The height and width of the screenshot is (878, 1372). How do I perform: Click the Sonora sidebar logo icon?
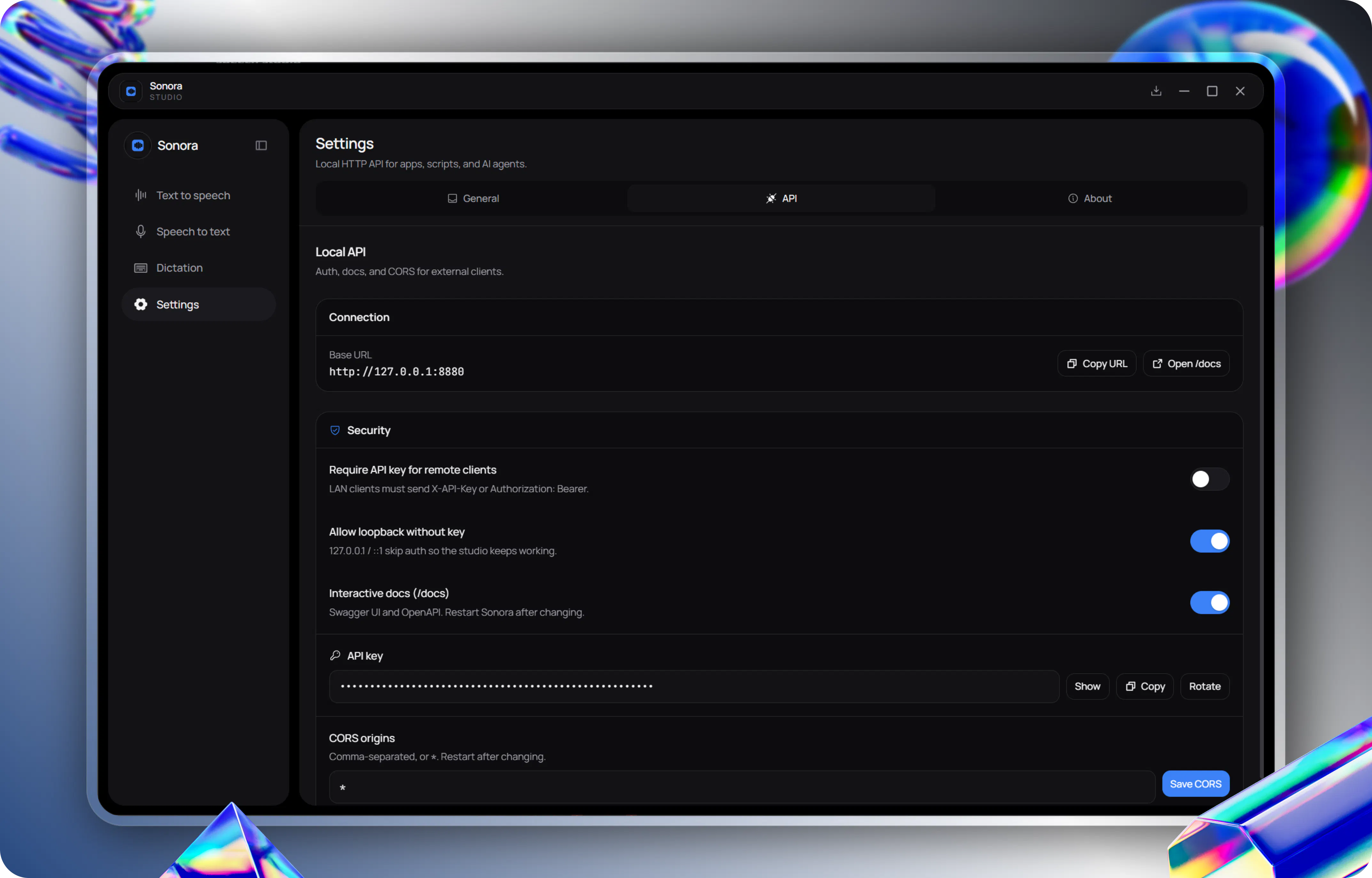click(138, 145)
